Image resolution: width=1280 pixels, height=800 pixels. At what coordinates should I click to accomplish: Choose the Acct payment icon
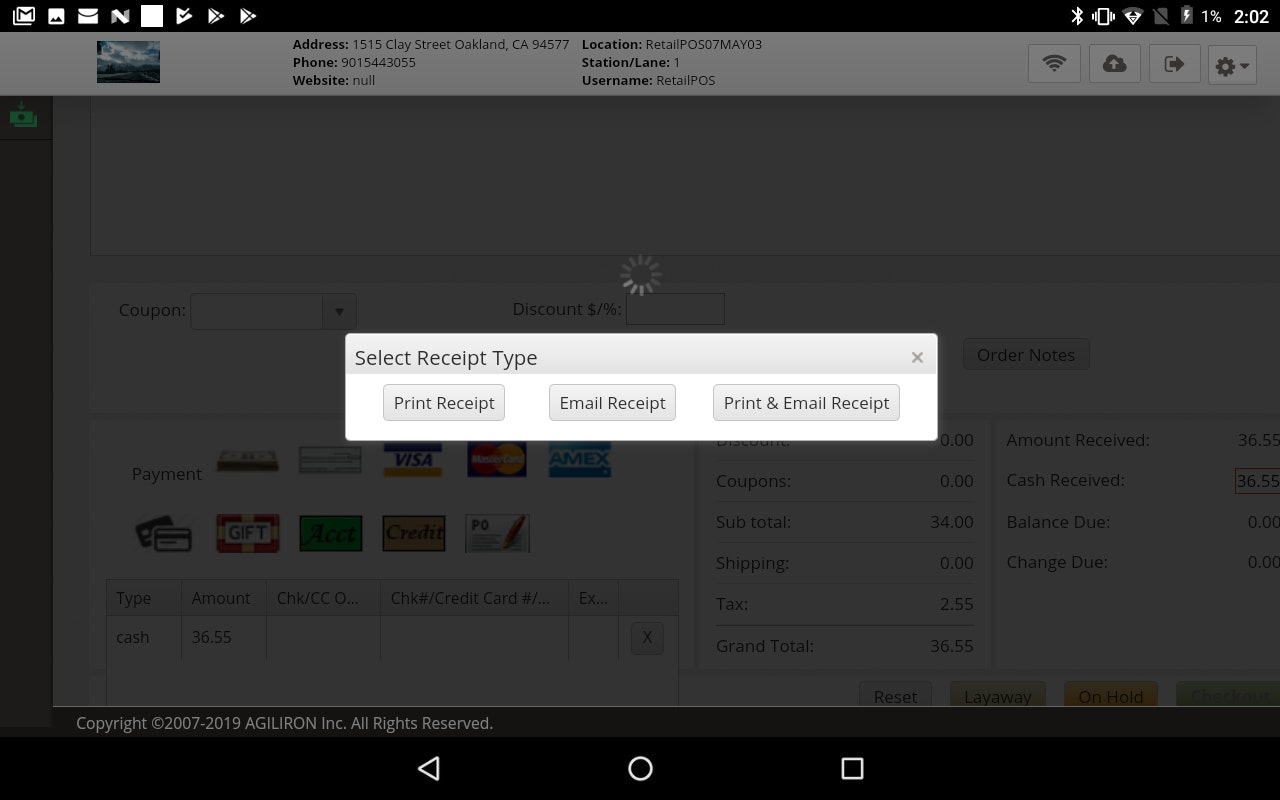[x=331, y=534]
